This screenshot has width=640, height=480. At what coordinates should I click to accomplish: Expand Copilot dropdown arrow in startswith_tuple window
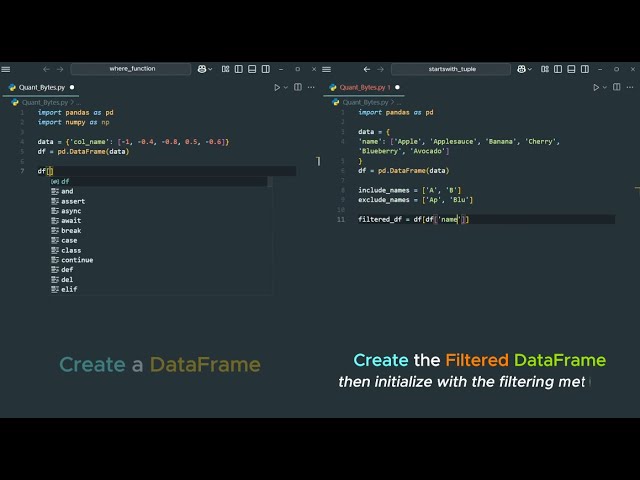click(x=530, y=69)
